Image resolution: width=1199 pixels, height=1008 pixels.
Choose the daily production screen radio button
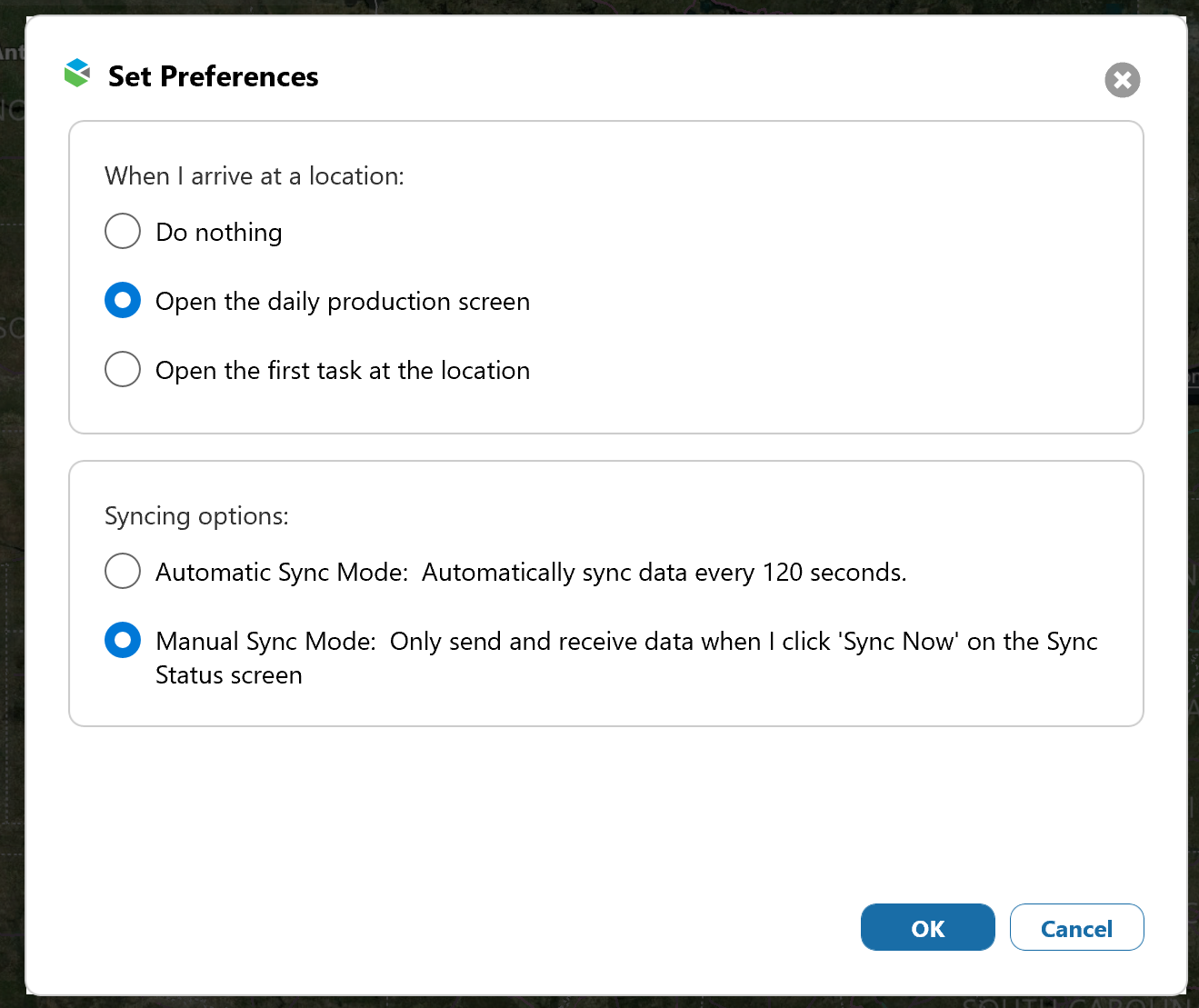click(x=123, y=300)
